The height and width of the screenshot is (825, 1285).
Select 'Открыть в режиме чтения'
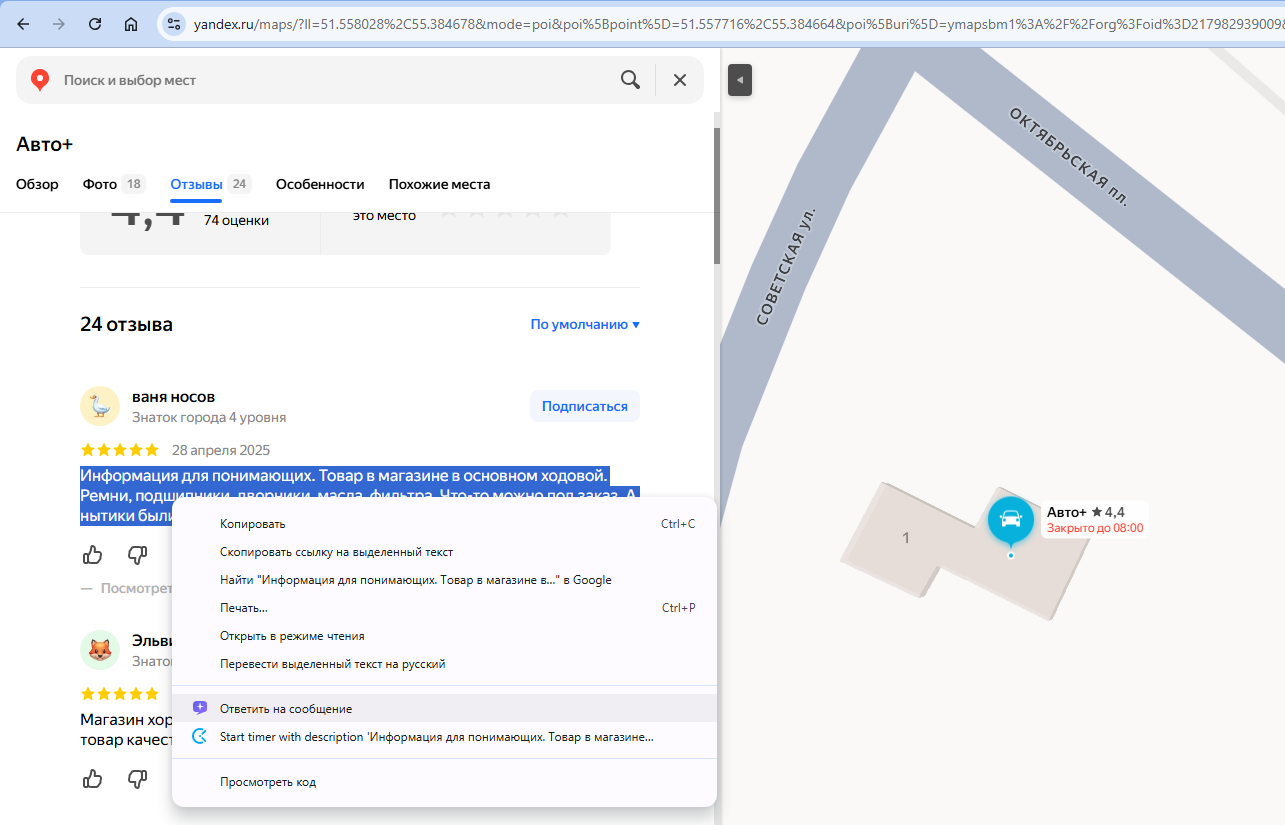pyautogui.click(x=444, y=636)
